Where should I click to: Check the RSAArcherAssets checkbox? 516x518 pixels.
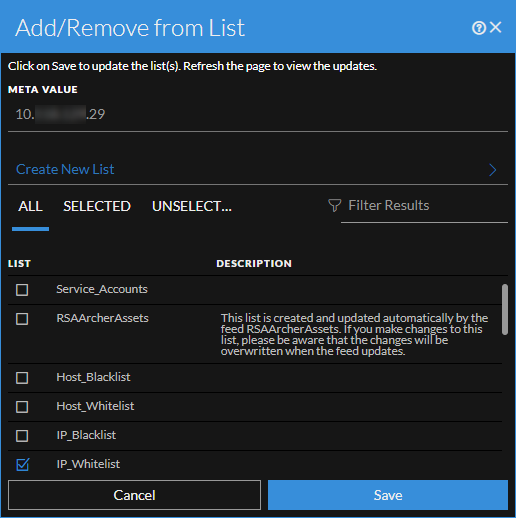click(x=22, y=319)
